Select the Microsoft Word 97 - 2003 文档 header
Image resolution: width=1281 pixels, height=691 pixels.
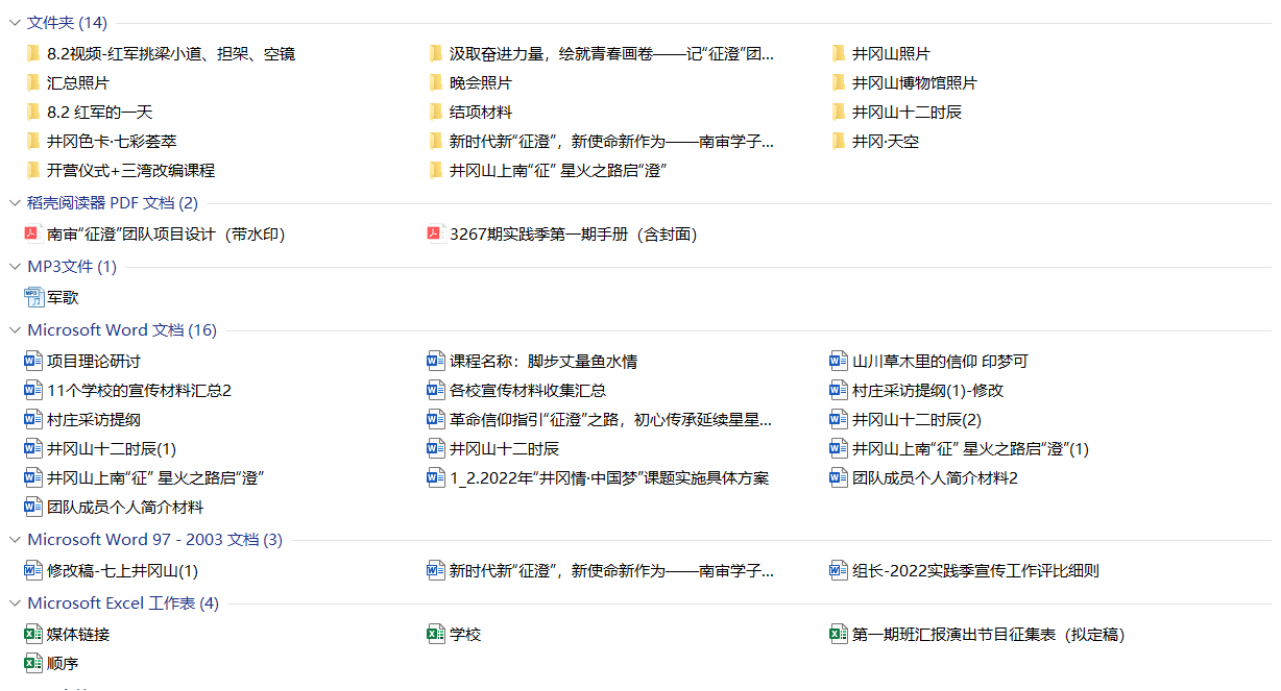[x=155, y=540]
